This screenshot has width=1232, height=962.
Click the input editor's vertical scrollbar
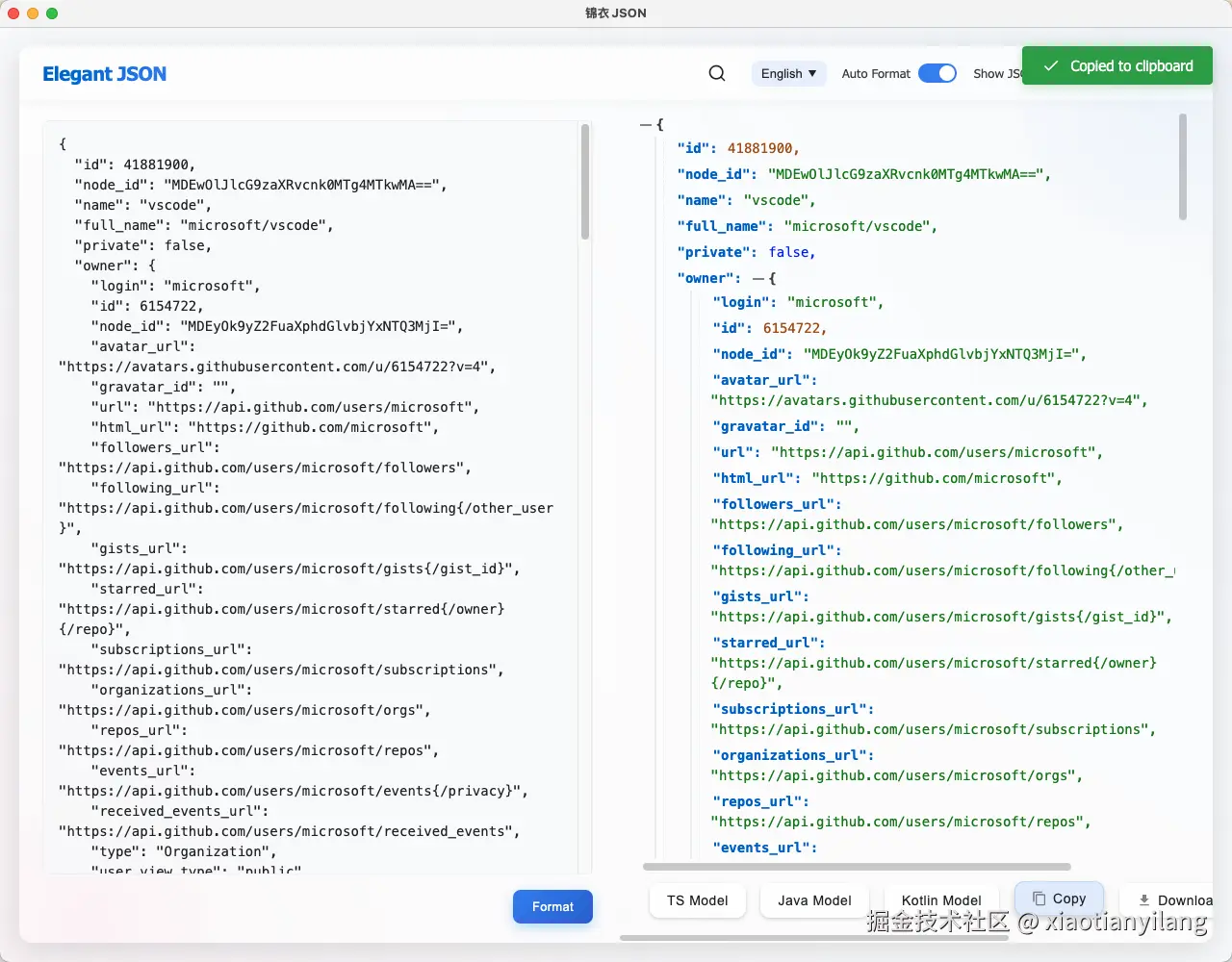tap(585, 183)
